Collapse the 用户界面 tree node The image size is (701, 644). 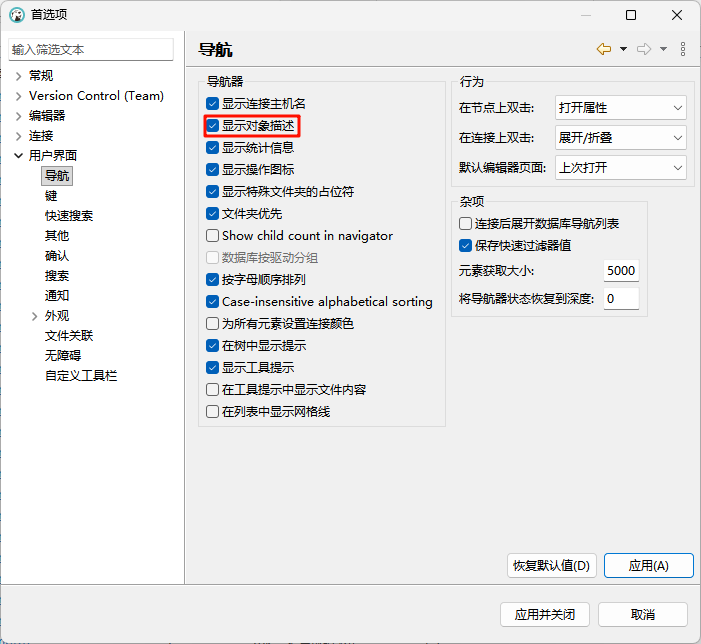(18, 156)
